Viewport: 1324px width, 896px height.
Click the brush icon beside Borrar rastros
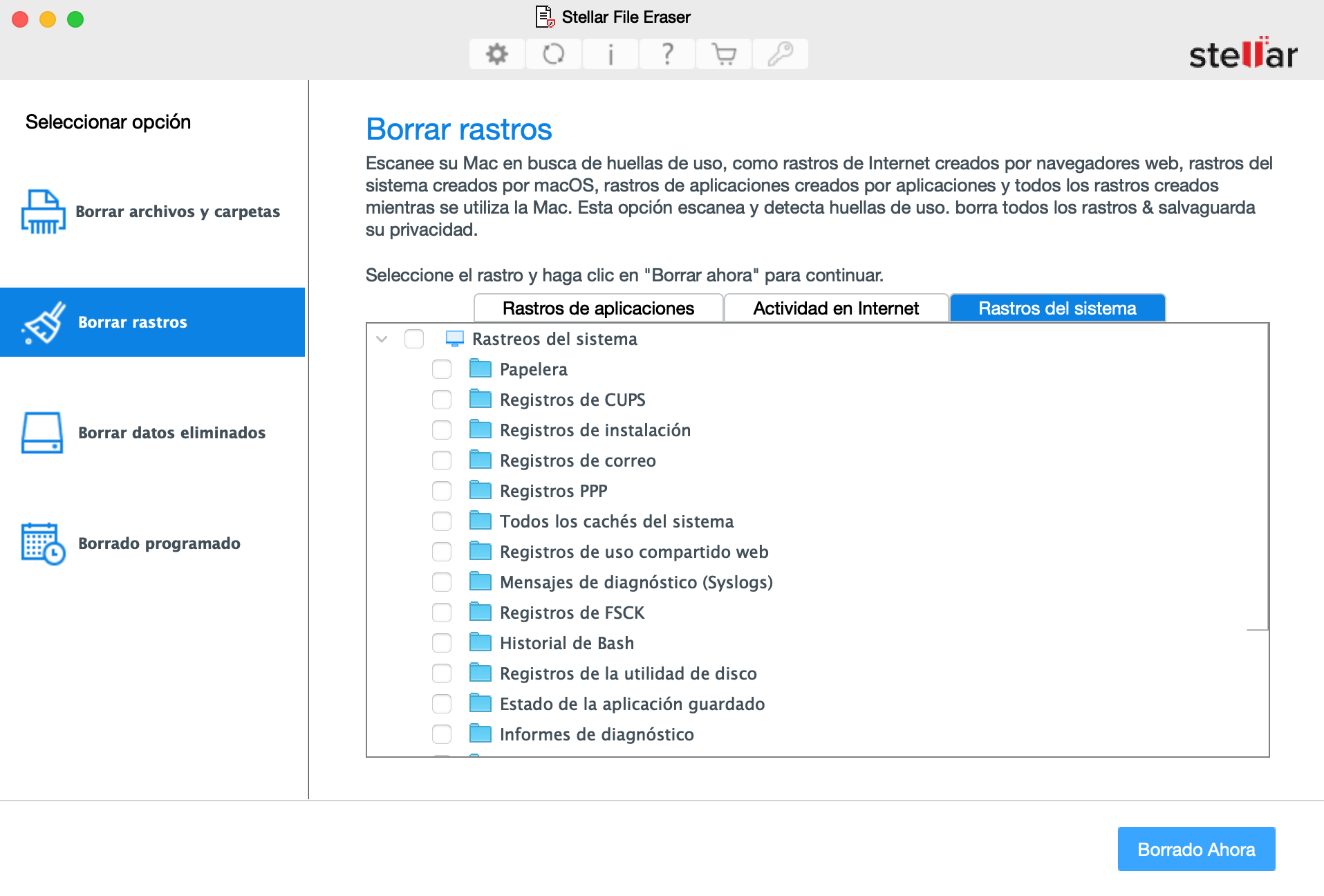point(43,322)
